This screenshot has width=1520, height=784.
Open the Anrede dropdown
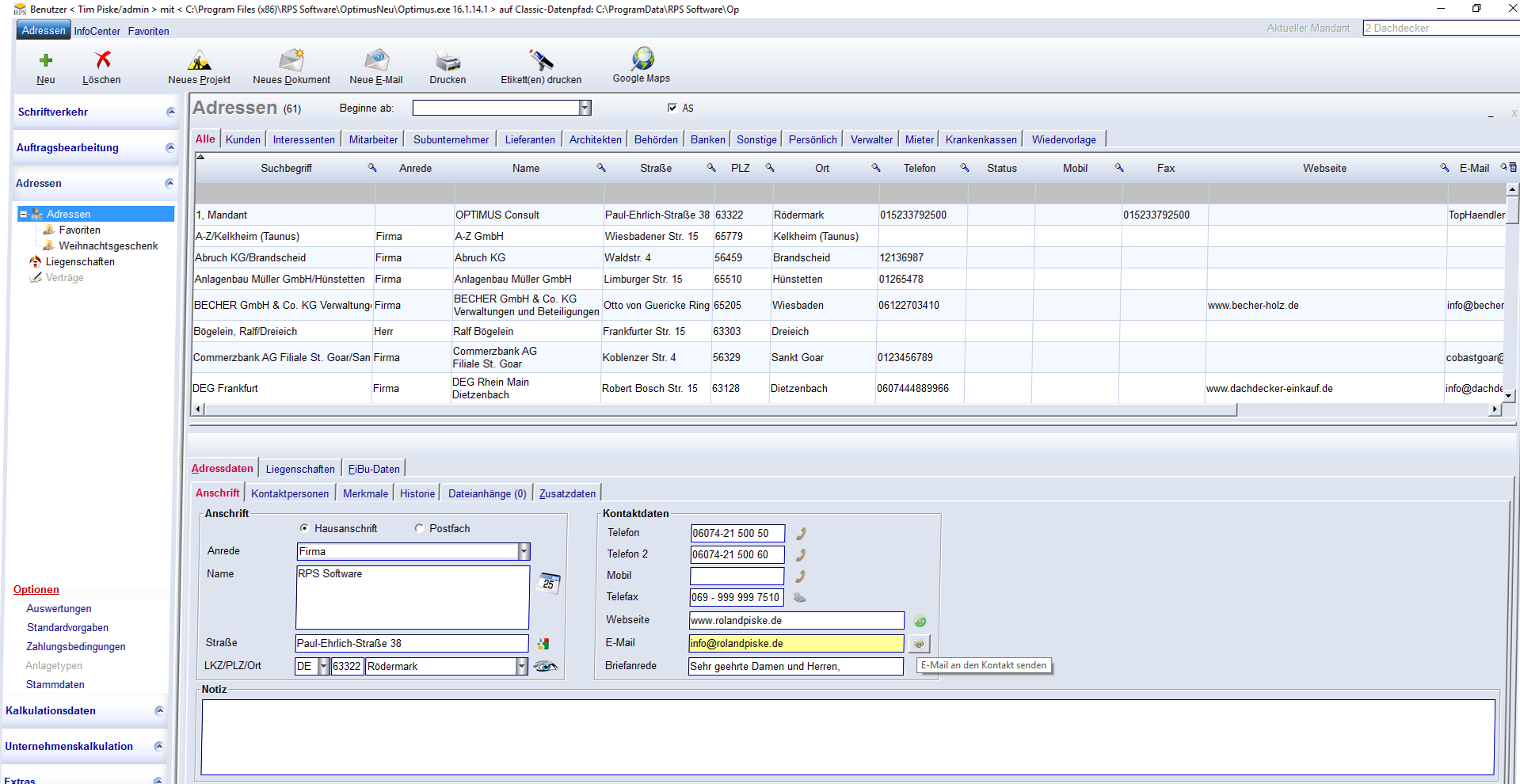(x=524, y=551)
